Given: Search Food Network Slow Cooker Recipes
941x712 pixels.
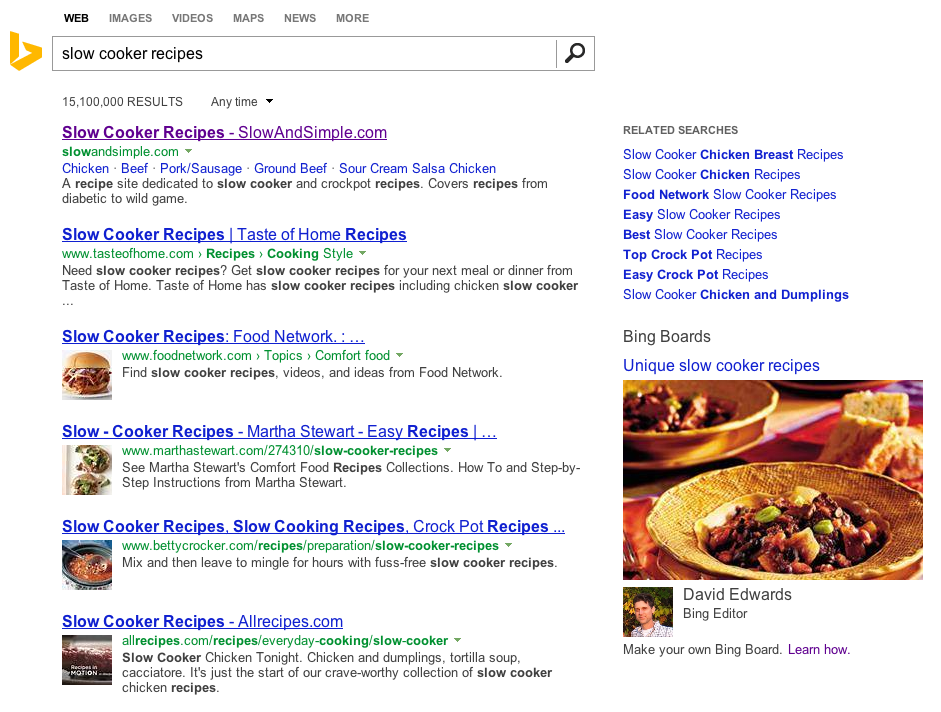Looking at the screenshot, I should [730, 195].
